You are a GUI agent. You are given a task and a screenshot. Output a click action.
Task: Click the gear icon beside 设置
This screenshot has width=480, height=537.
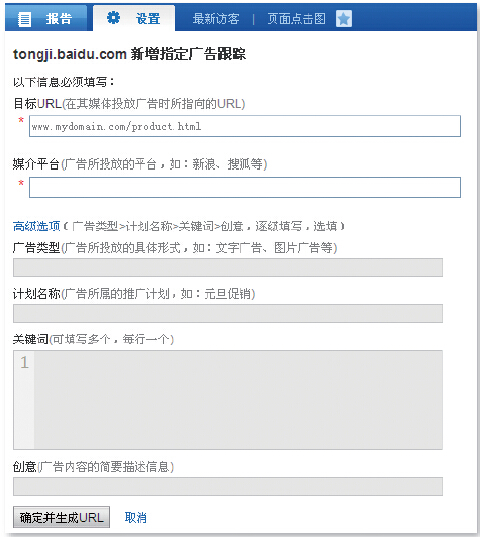tap(113, 17)
